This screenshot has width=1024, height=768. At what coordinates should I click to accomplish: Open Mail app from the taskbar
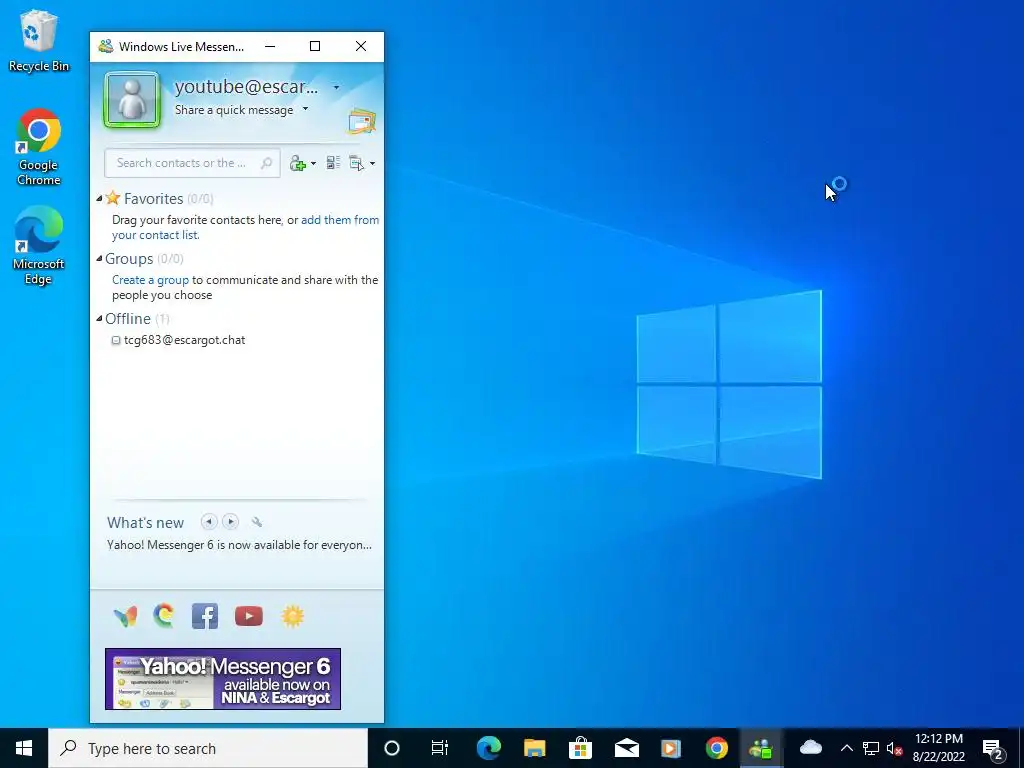pos(626,748)
